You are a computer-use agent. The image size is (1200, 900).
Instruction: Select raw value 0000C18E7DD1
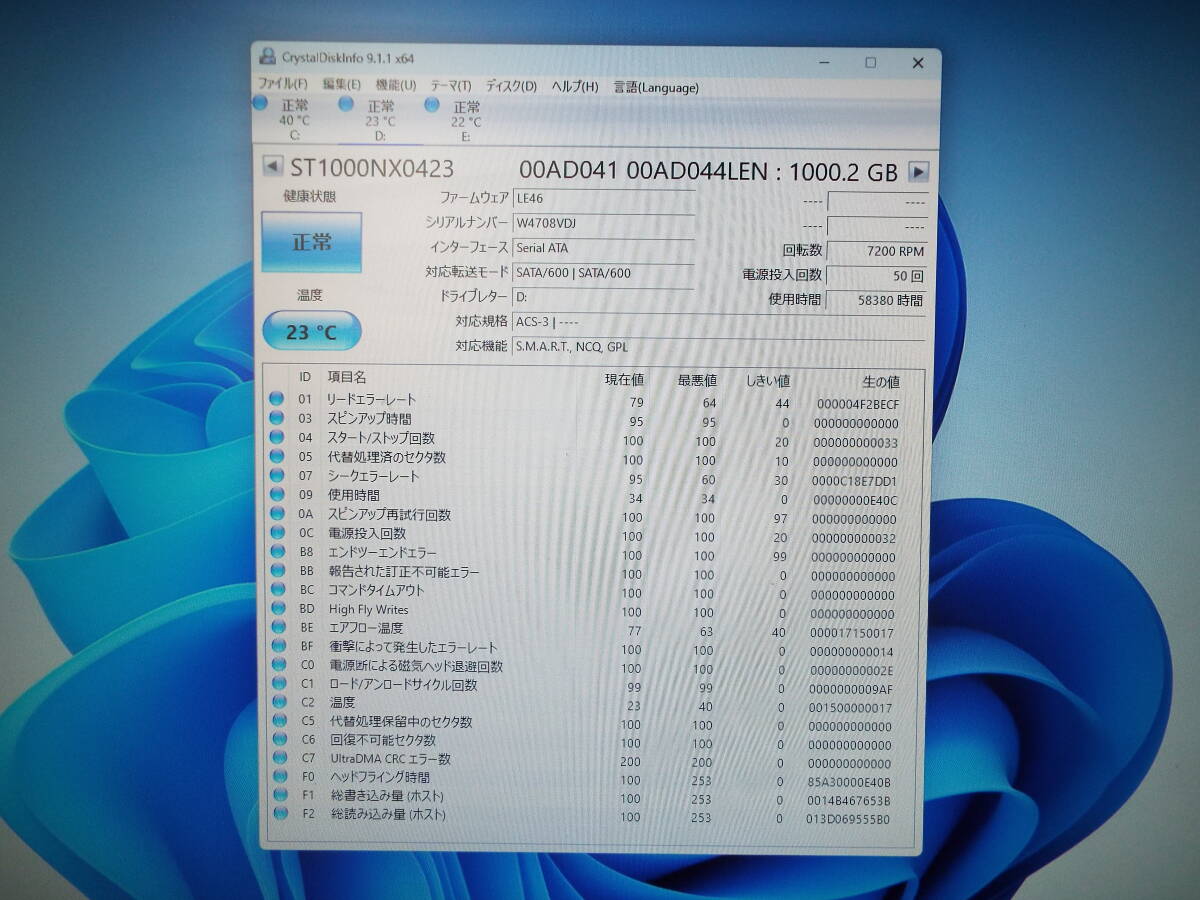(856, 481)
